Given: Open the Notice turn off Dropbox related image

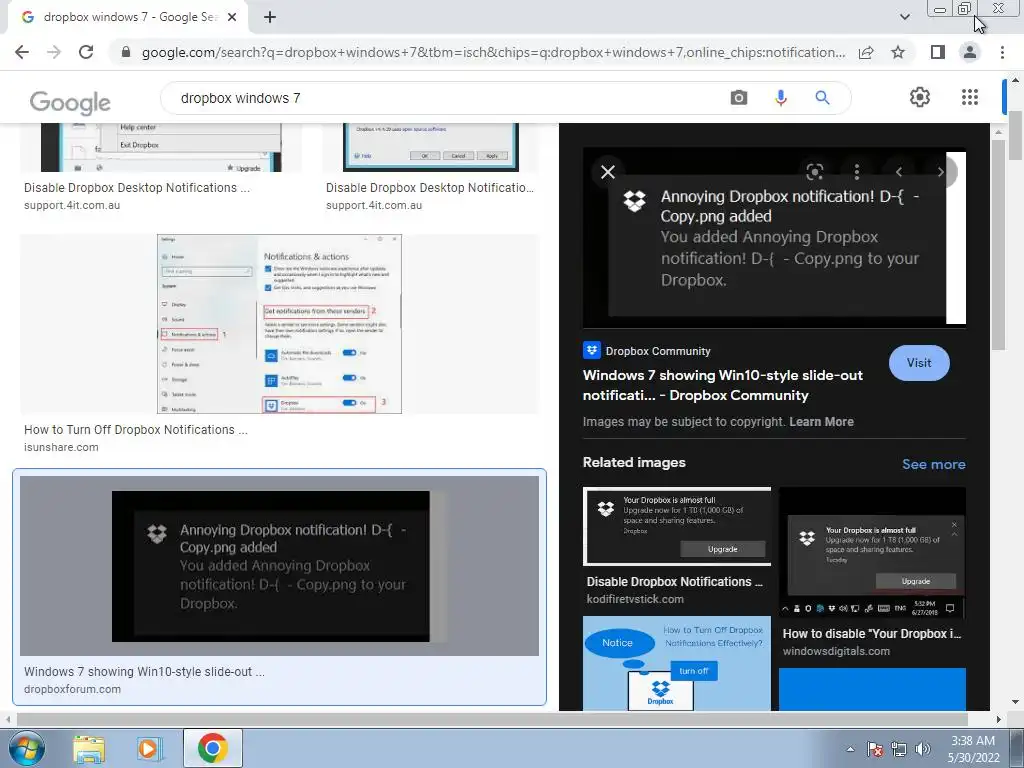Looking at the screenshot, I should point(677,663).
